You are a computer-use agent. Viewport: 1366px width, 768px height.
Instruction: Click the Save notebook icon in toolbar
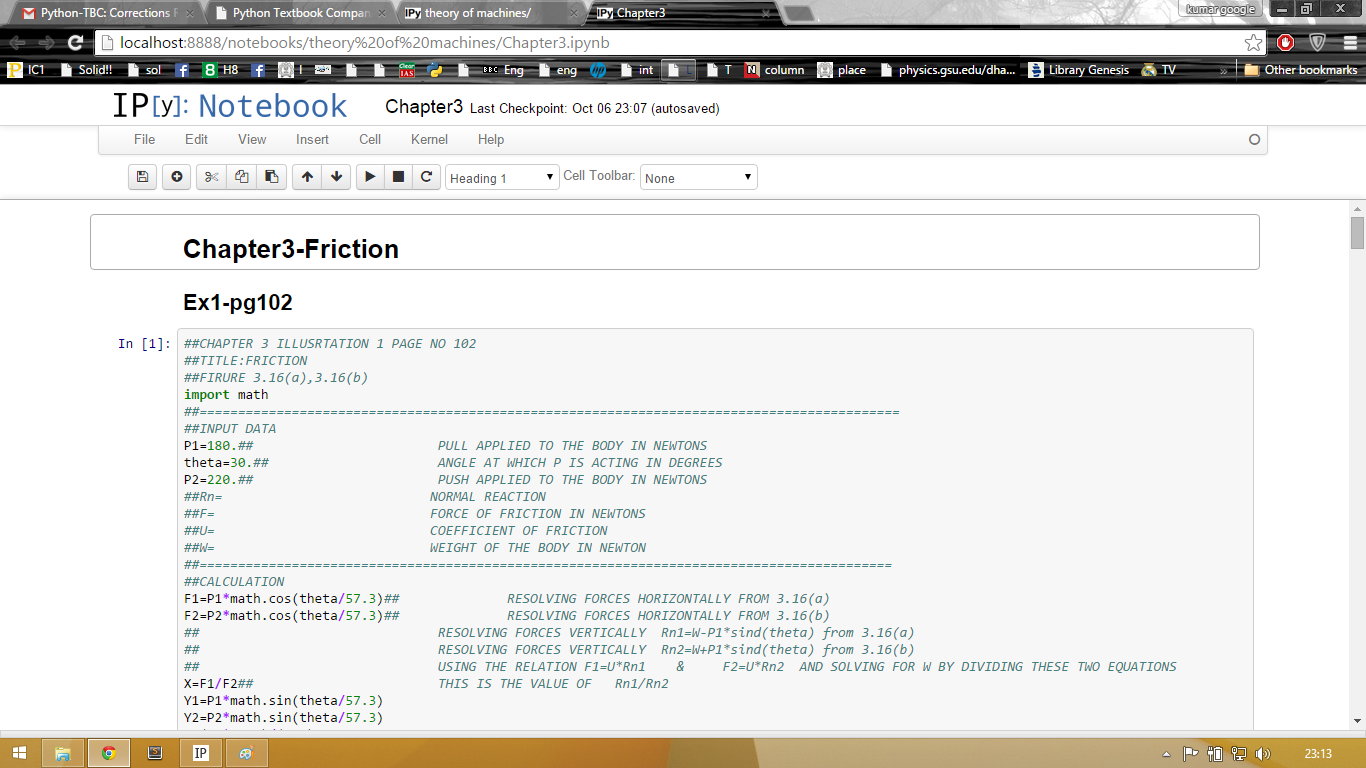(x=143, y=177)
